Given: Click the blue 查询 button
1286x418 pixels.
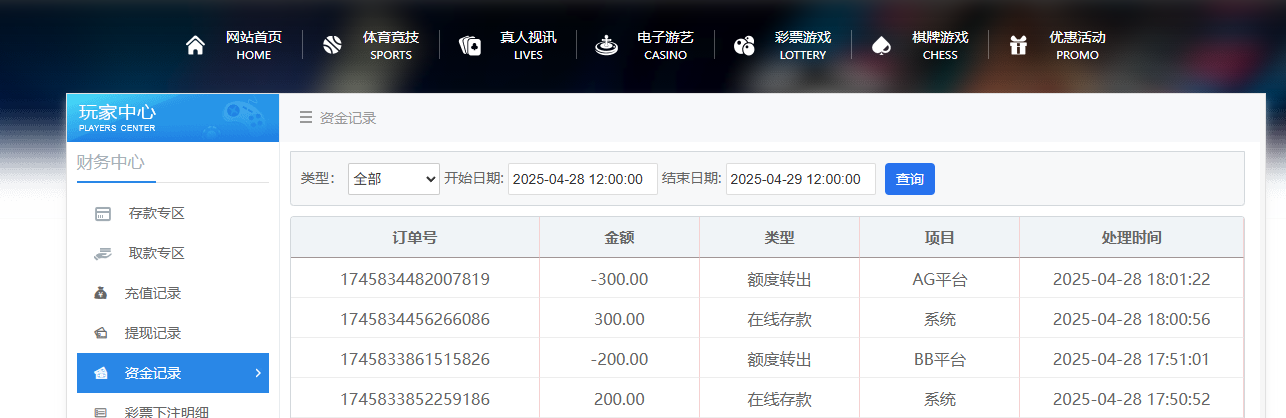Looking at the screenshot, I should tap(910, 179).
